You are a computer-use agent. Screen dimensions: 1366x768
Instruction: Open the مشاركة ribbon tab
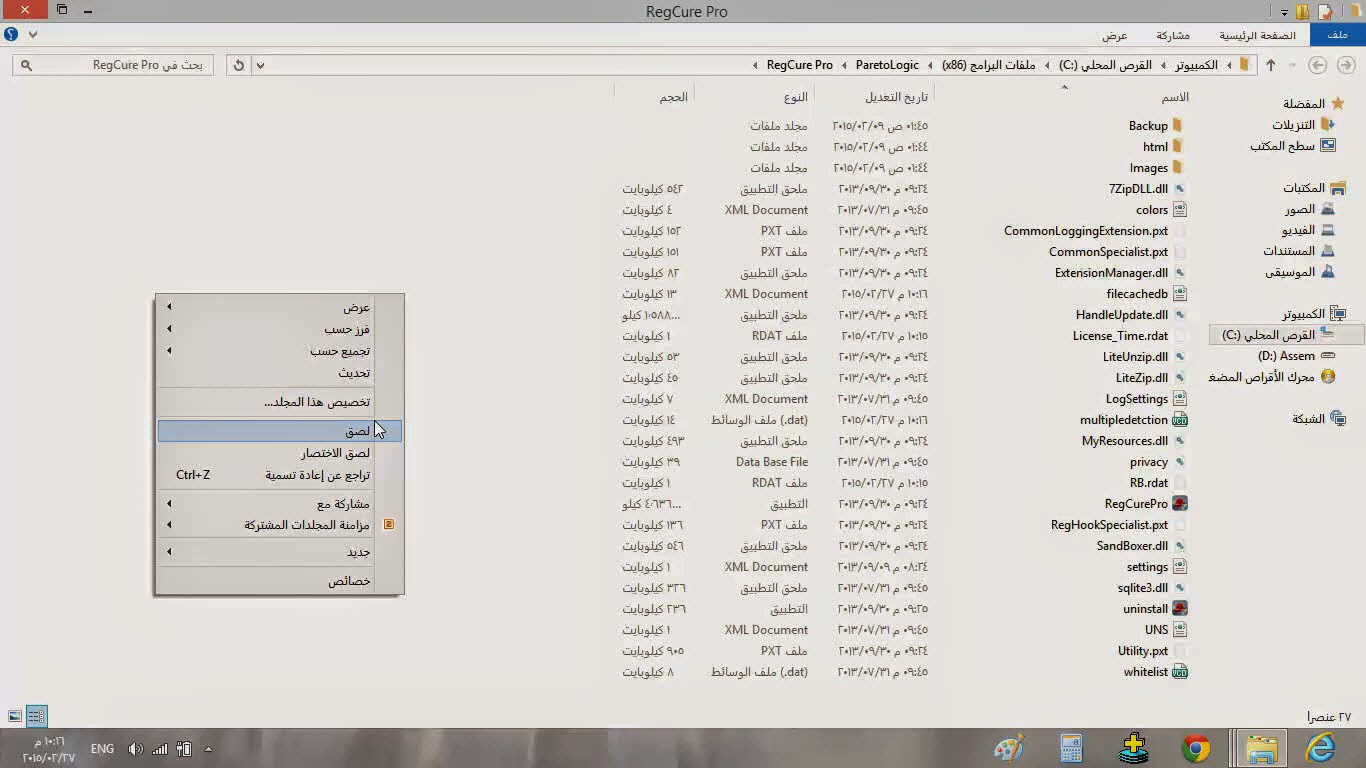point(1173,35)
